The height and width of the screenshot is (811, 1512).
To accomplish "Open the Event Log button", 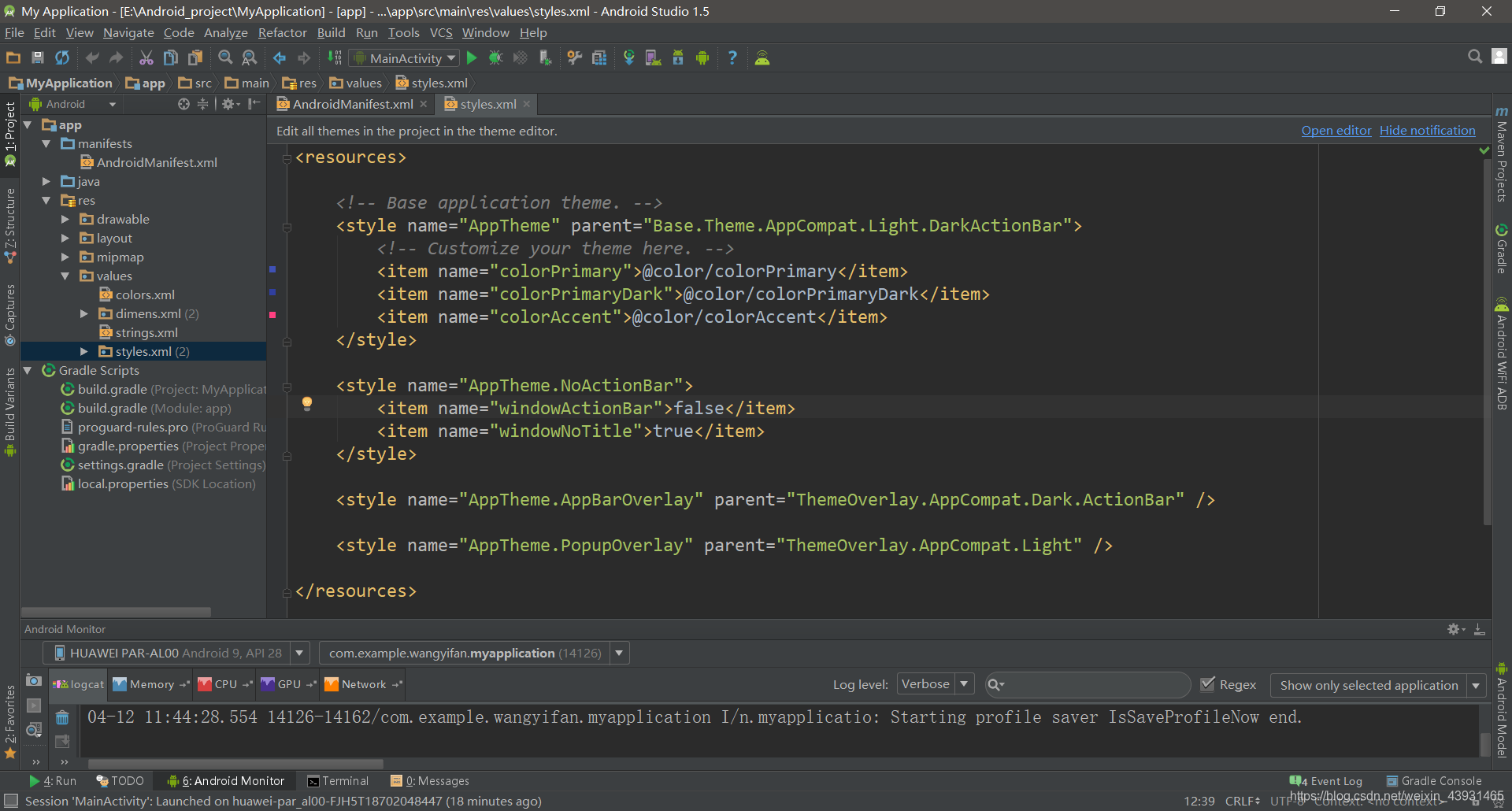I will (x=1326, y=781).
